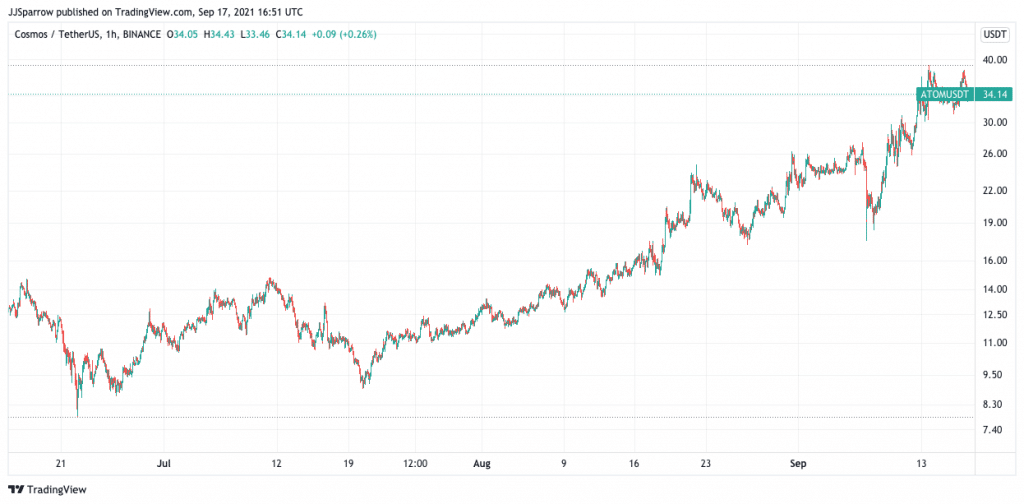1024x504 pixels.
Task: Click the low value L33.46
Action: pos(257,35)
